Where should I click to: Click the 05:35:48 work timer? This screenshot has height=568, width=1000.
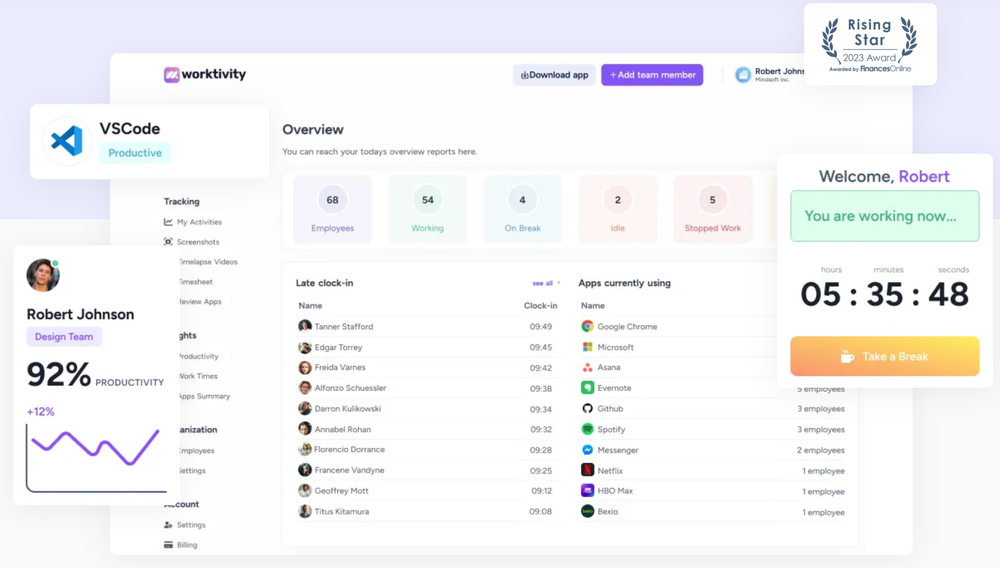pyautogui.click(x=885, y=294)
